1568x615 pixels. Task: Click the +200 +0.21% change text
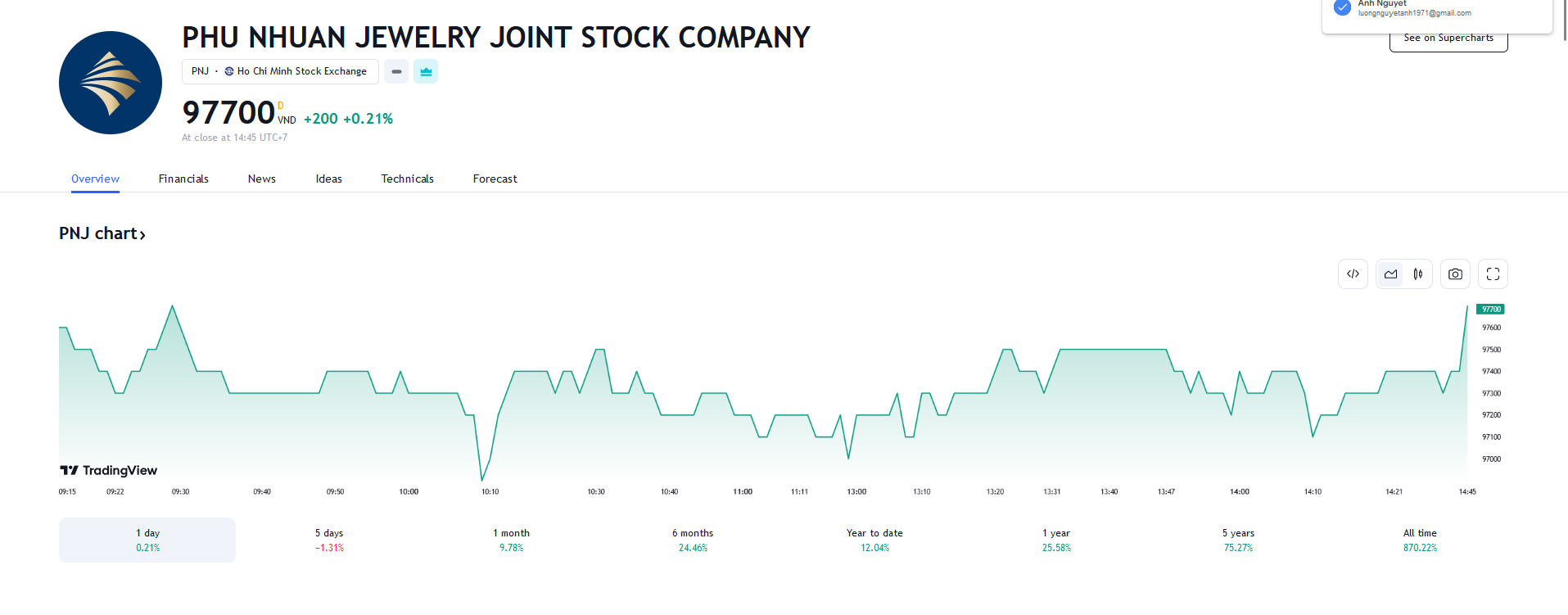348,119
